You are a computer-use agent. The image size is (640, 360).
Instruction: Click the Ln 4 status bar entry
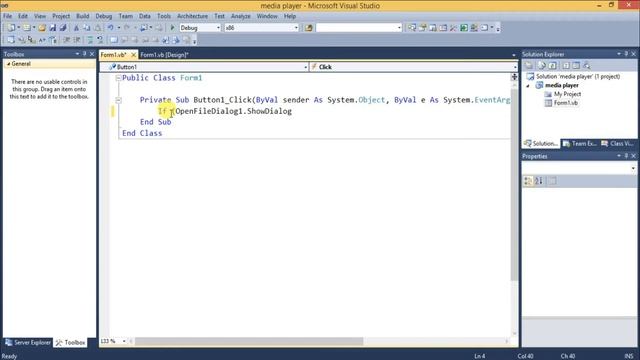[x=480, y=356]
